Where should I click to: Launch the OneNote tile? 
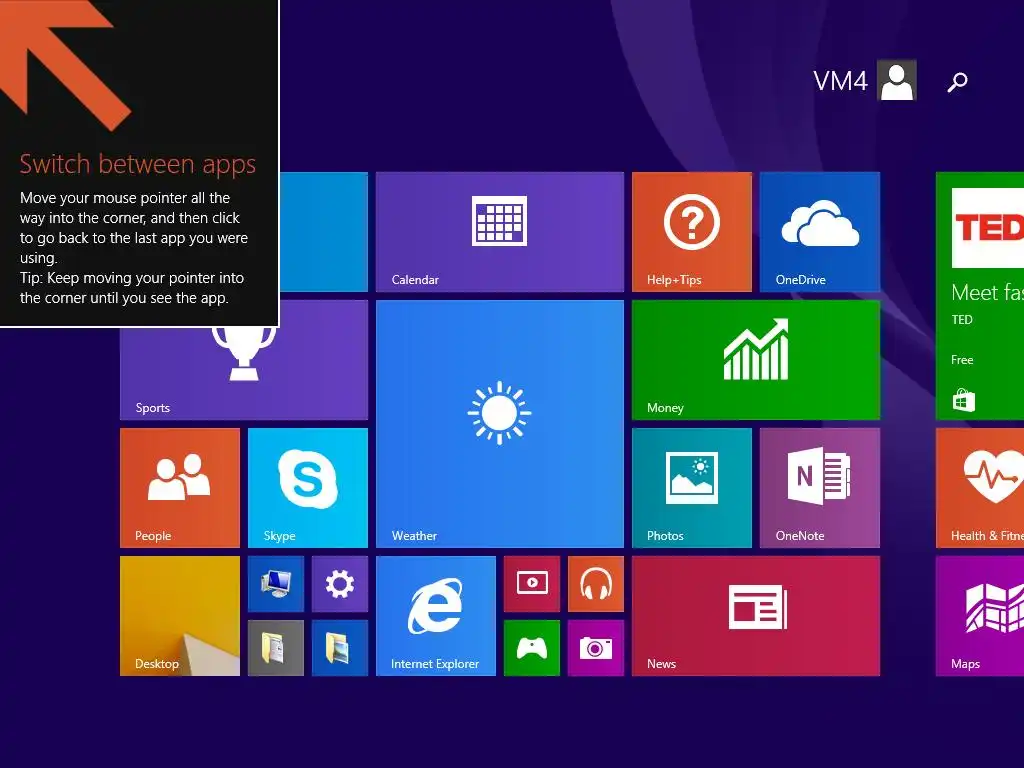(x=820, y=488)
